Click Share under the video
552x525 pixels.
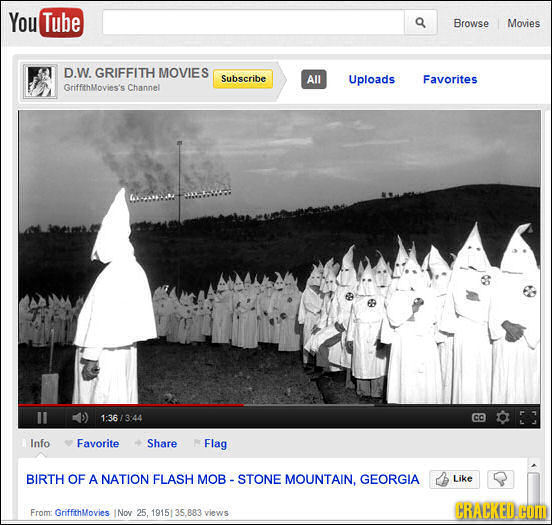[162, 443]
